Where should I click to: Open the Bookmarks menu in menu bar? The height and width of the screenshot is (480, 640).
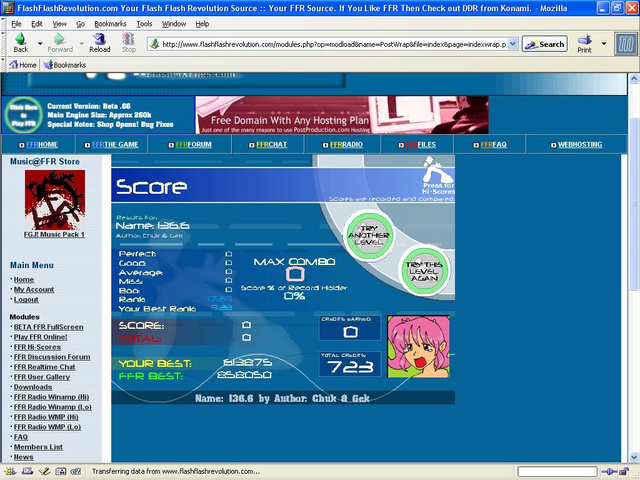pos(110,24)
